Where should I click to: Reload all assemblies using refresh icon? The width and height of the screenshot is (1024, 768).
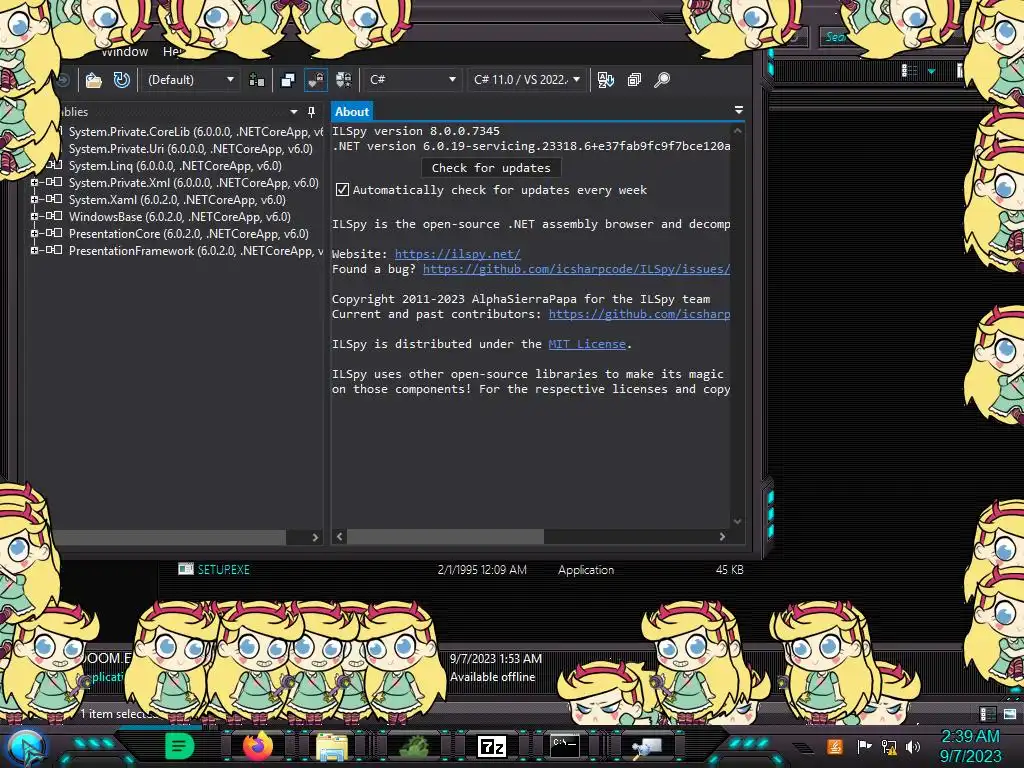pos(121,80)
